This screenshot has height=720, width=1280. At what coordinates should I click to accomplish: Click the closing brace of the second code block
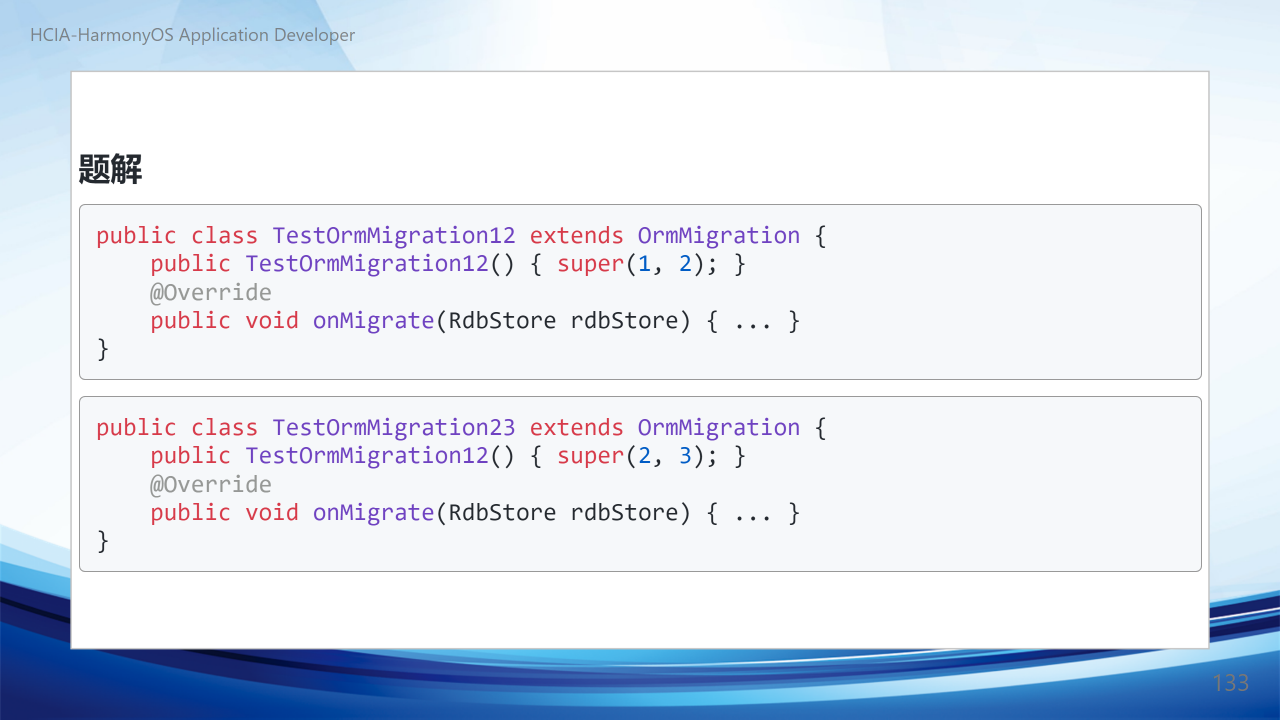(103, 541)
